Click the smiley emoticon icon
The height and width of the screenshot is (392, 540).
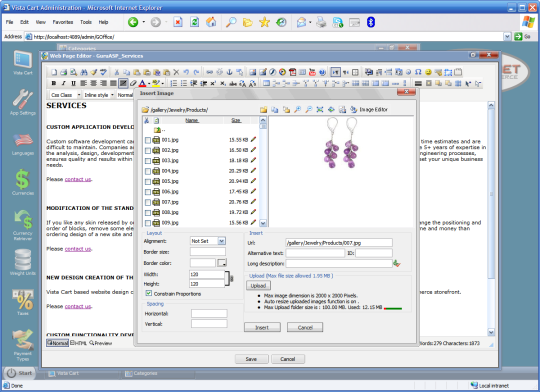click(x=428, y=72)
